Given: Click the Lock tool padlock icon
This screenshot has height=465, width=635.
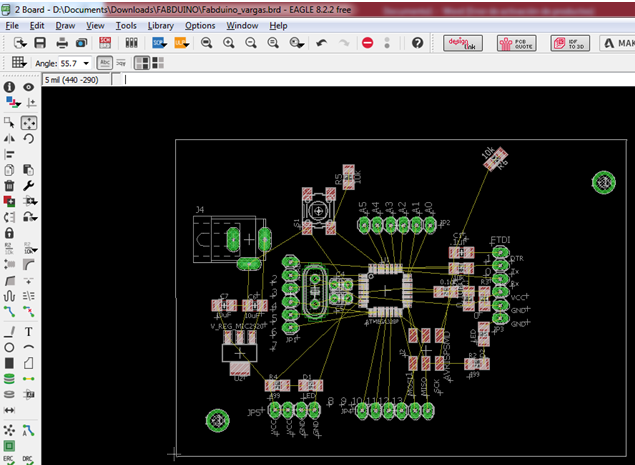Looking at the screenshot, I should [9, 233].
